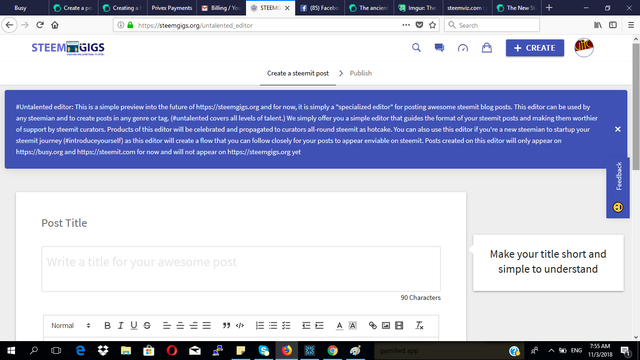
Task: Toggle underline formatting in editor toolbar
Action: pyautogui.click(x=134, y=325)
